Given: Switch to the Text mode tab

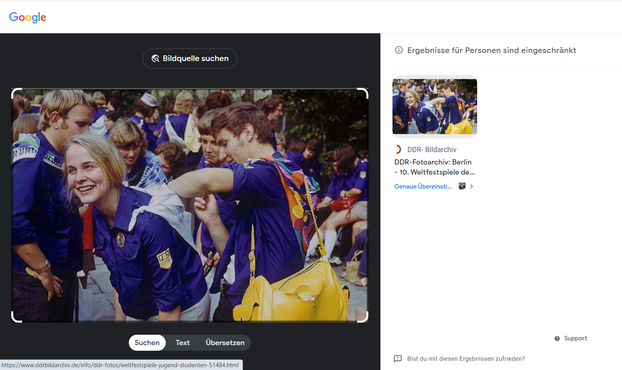Looking at the screenshot, I should [182, 343].
